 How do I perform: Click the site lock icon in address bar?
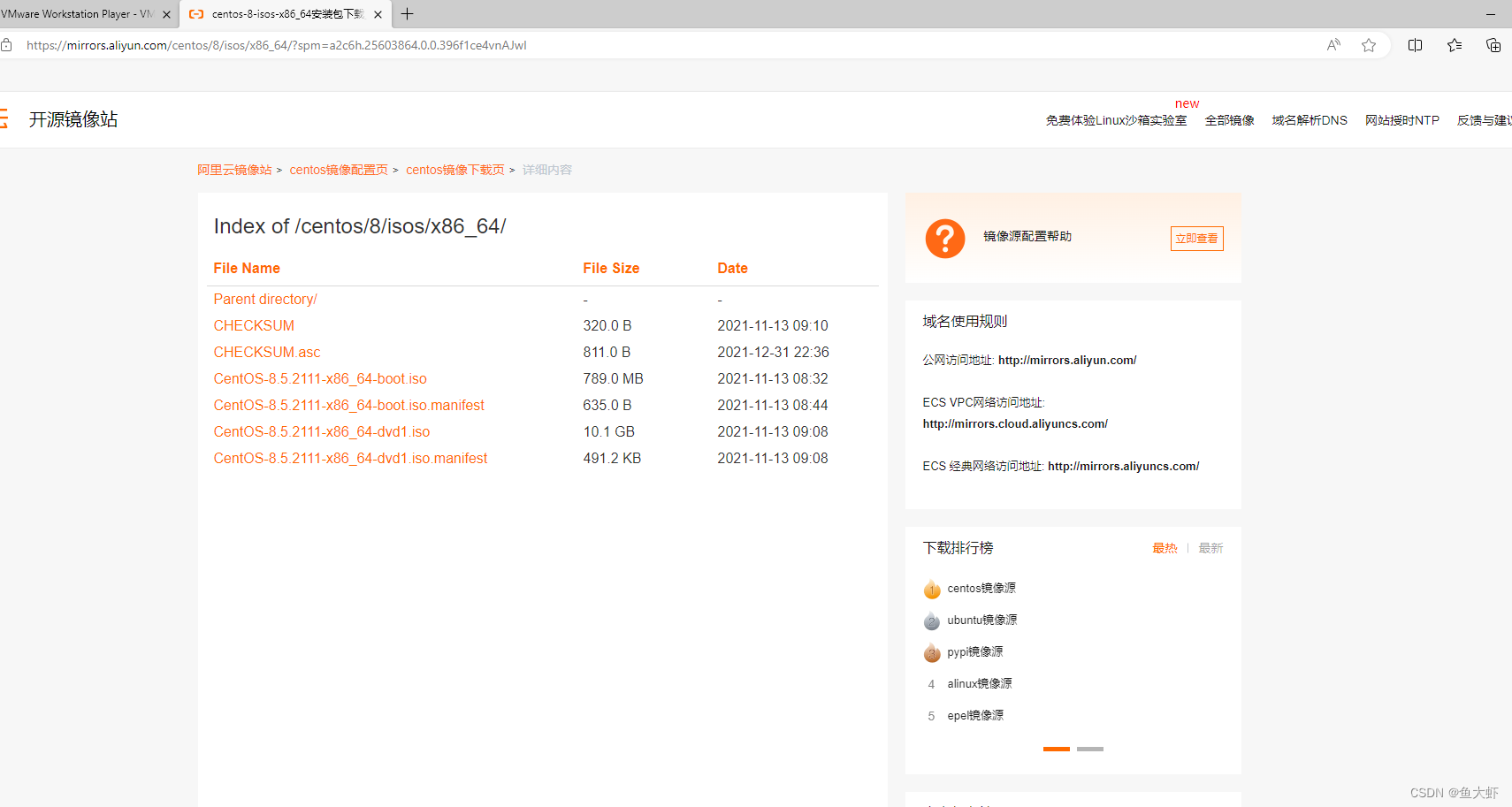click(x=6, y=45)
